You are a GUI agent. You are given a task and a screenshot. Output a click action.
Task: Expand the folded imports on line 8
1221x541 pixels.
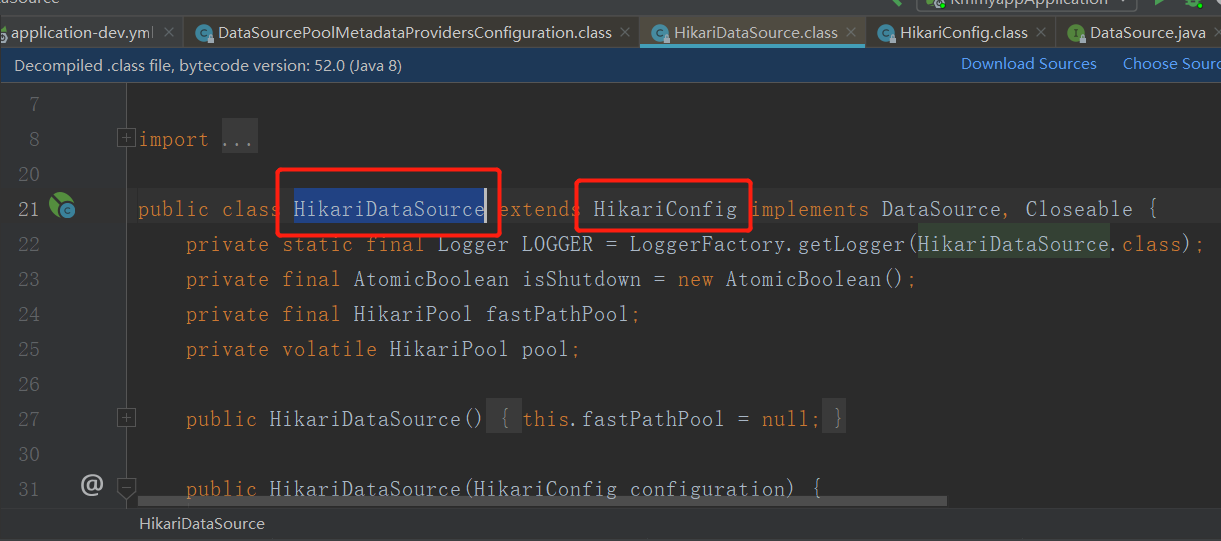click(x=126, y=138)
